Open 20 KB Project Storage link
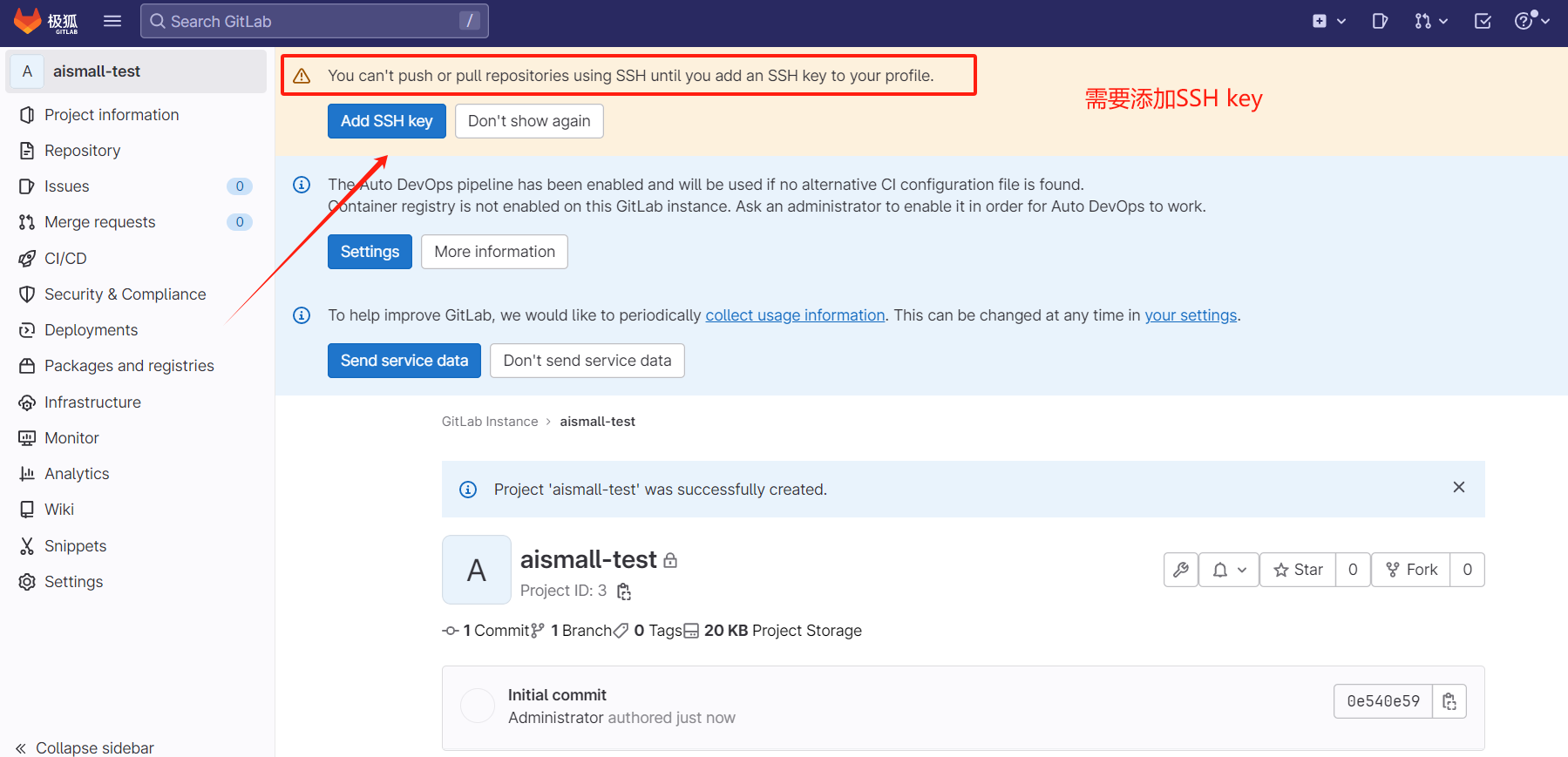 (773, 631)
